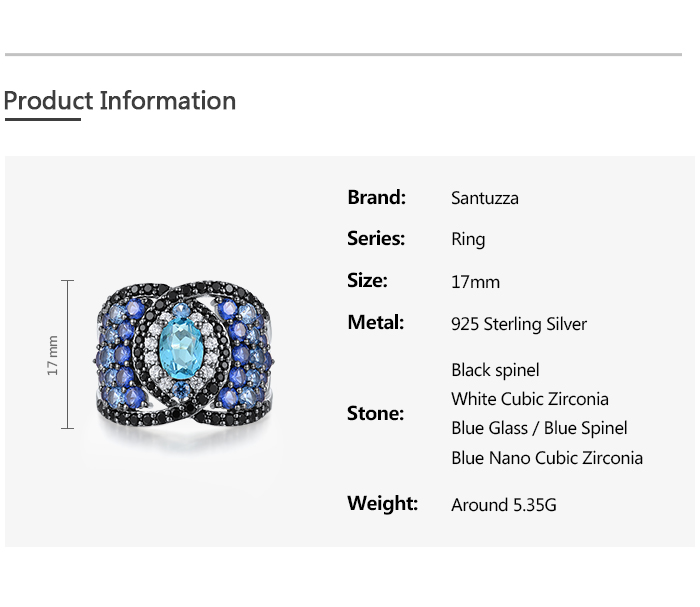The height and width of the screenshot is (607, 700).
Task: Click the 17mm size value
Action: click(x=475, y=282)
